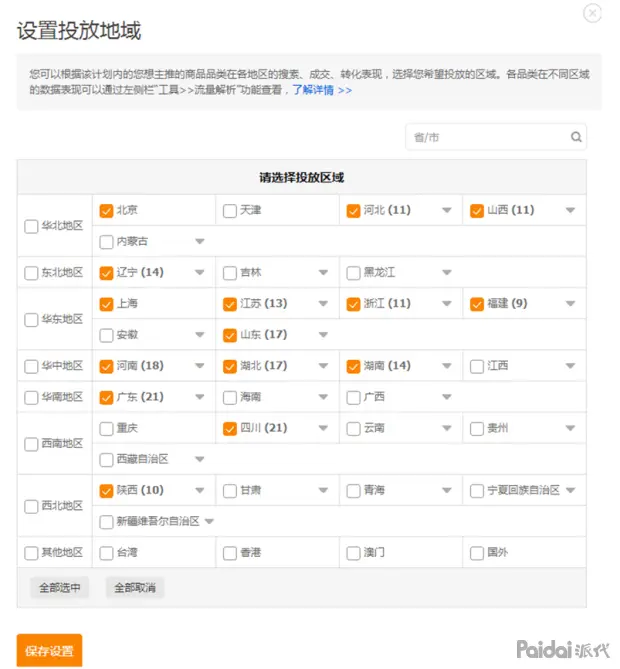Enable the 国外 checkbox
Image resolution: width=620 pixels, height=669 pixels.
coord(477,553)
